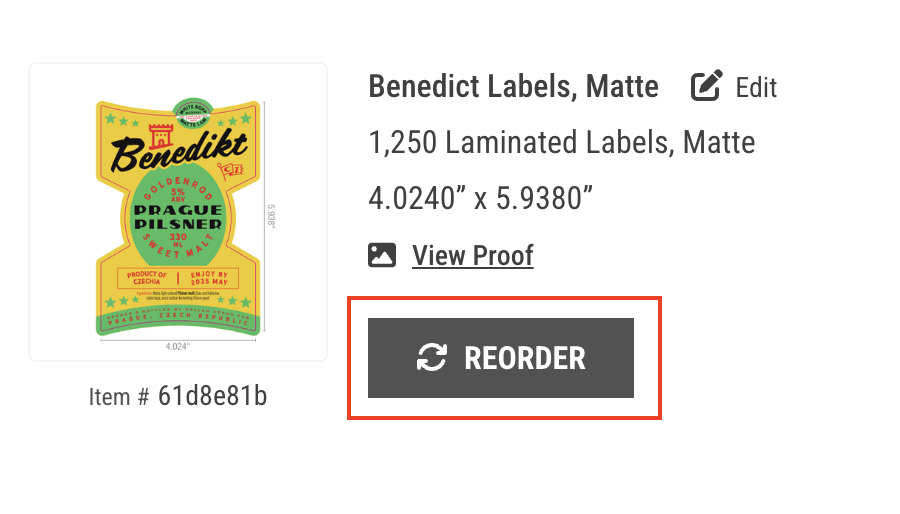The height and width of the screenshot is (514, 900).
Task: Click the green round badge atop label
Action: (x=193, y=114)
